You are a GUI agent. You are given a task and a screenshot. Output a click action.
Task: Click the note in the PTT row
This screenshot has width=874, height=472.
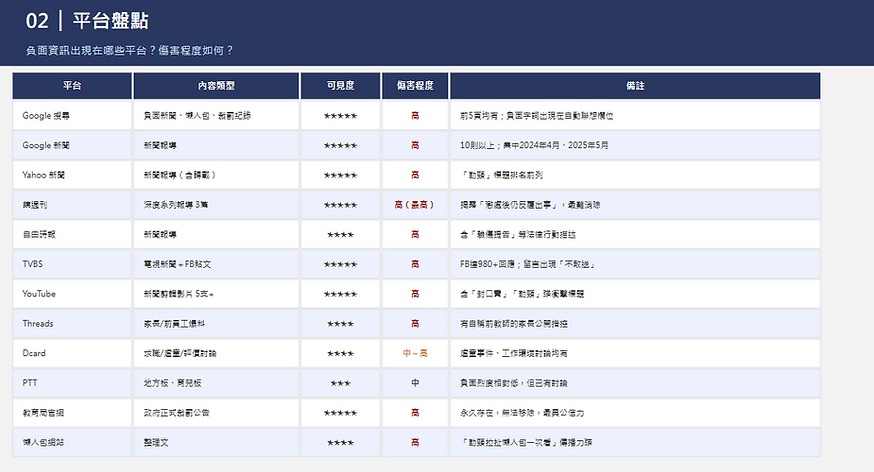(x=635, y=383)
